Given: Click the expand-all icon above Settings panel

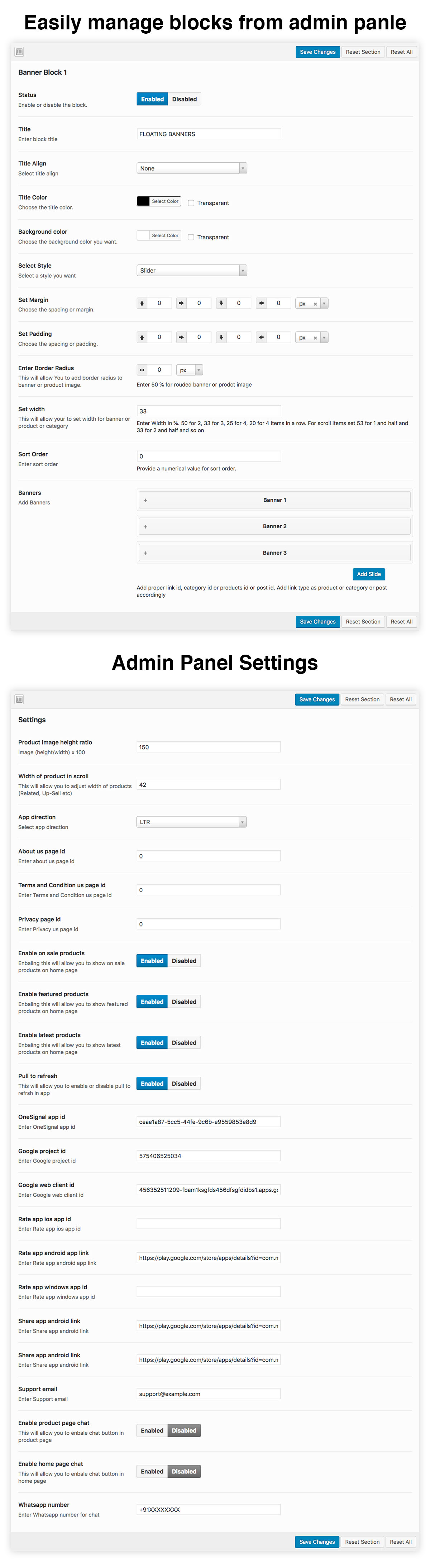Looking at the screenshot, I should pyautogui.click(x=19, y=699).
